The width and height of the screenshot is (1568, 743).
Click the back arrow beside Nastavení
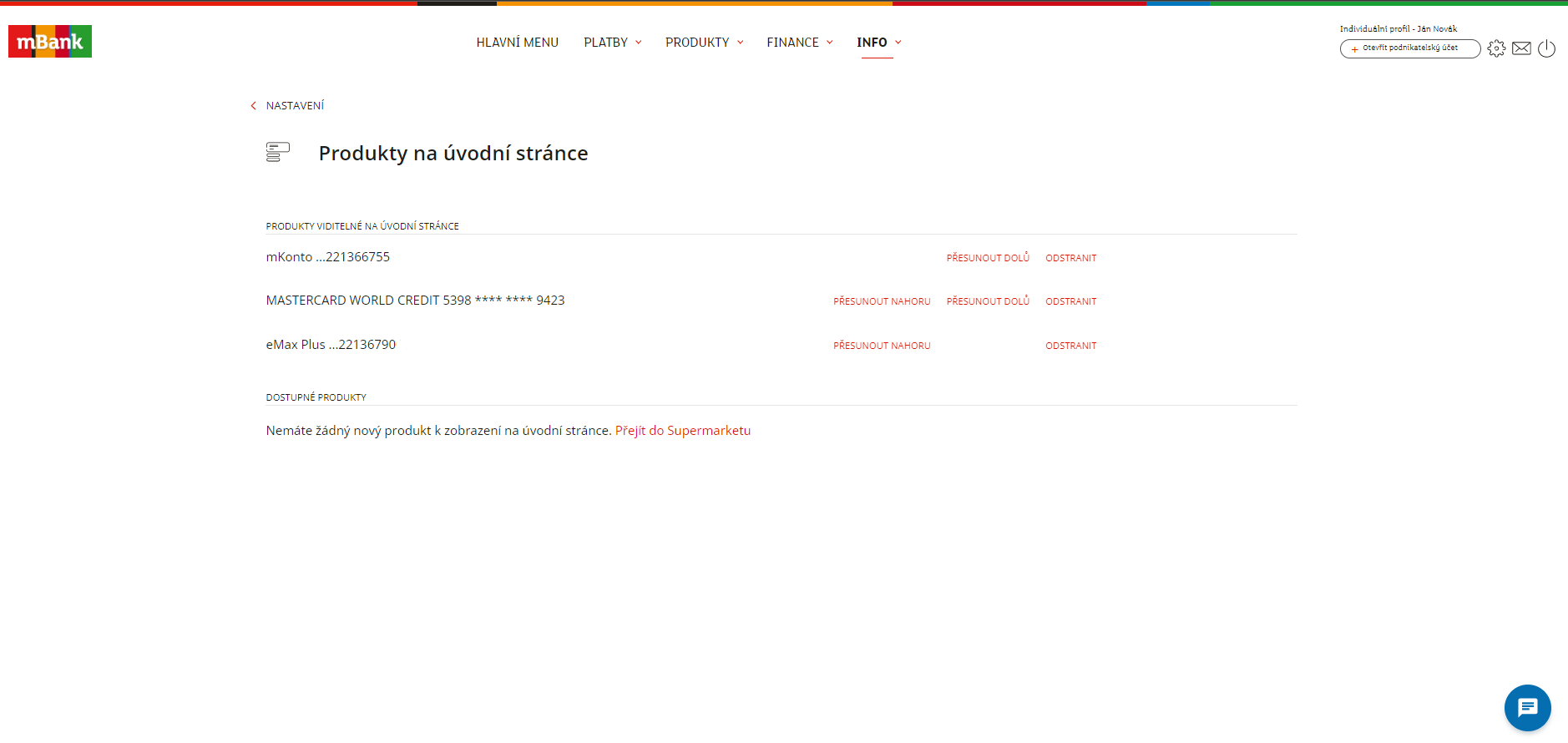(254, 106)
